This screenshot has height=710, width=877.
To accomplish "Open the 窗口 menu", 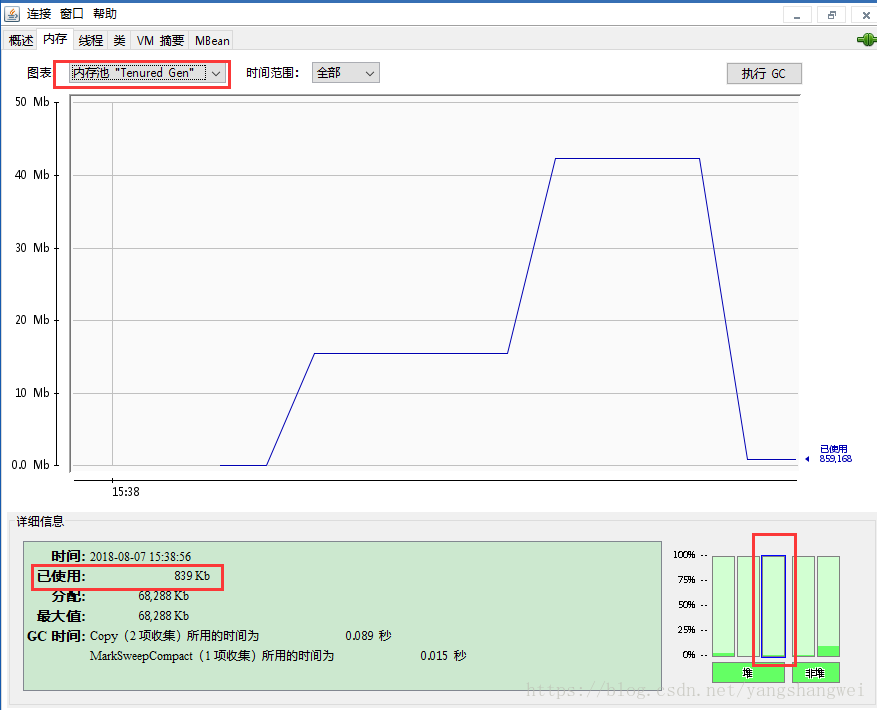I will click(71, 14).
